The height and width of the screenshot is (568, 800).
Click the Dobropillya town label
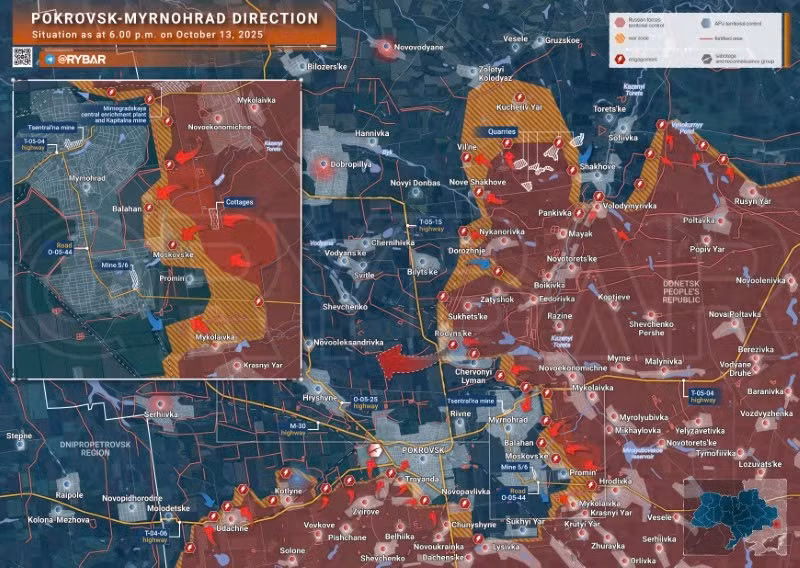click(x=351, y=165)
